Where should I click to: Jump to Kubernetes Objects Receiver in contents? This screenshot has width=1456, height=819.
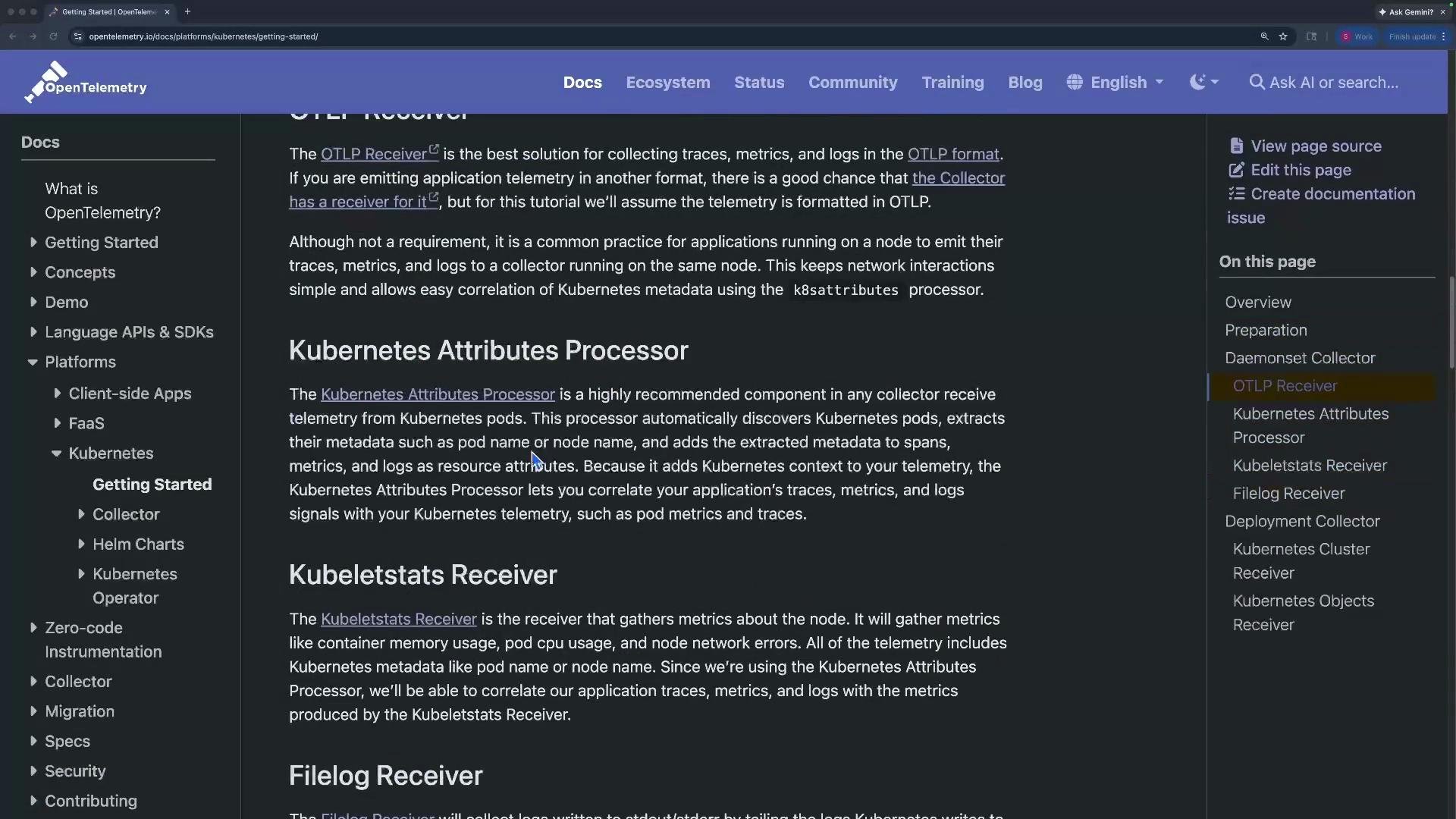point(1304,613)
